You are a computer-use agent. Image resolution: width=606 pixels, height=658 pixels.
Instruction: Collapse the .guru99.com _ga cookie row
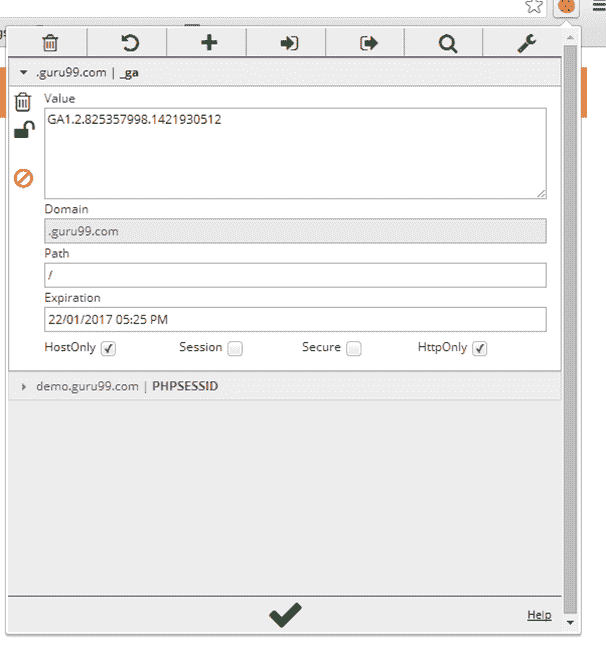point(285,72)
